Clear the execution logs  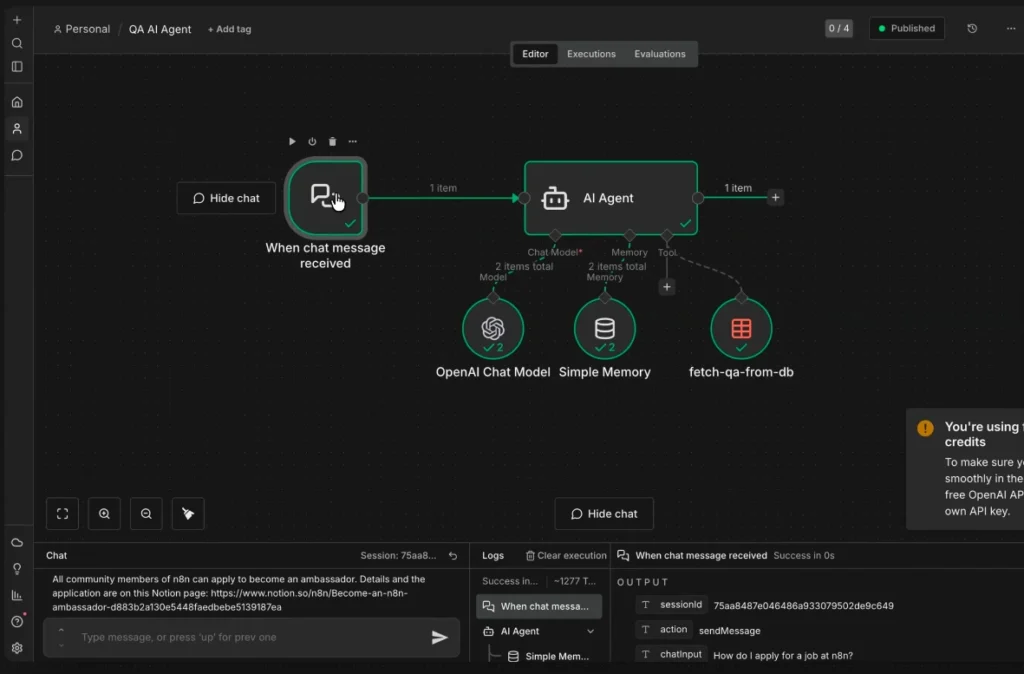click(x=565, y=555)
